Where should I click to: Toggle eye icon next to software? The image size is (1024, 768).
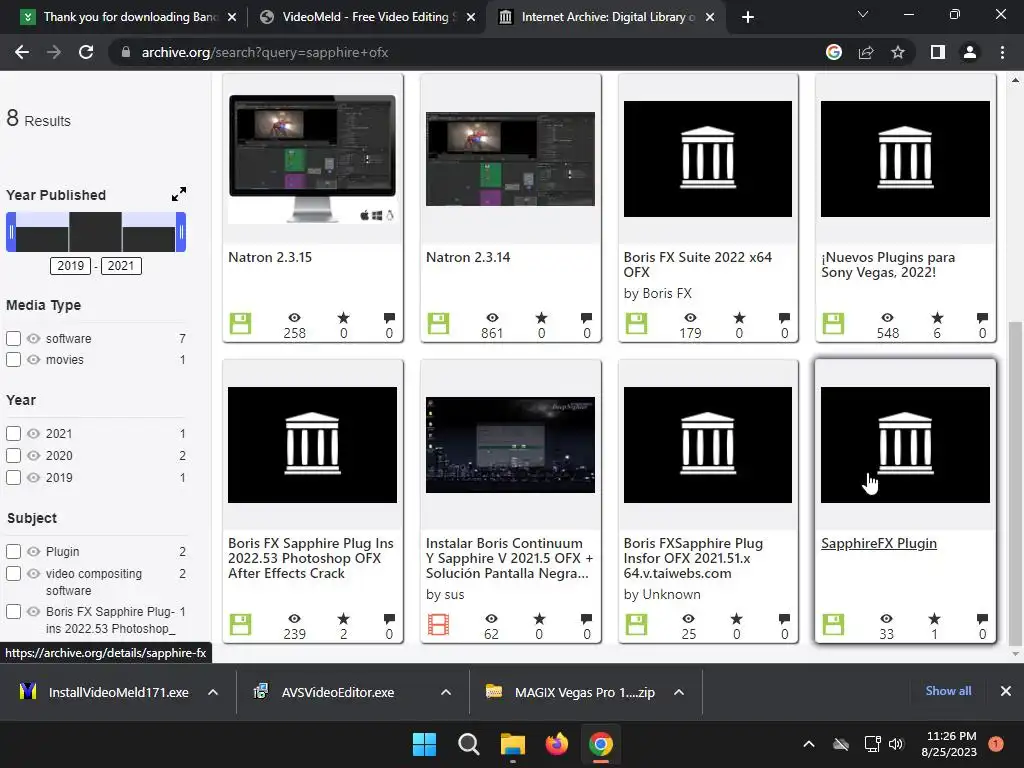pos(34,338)
